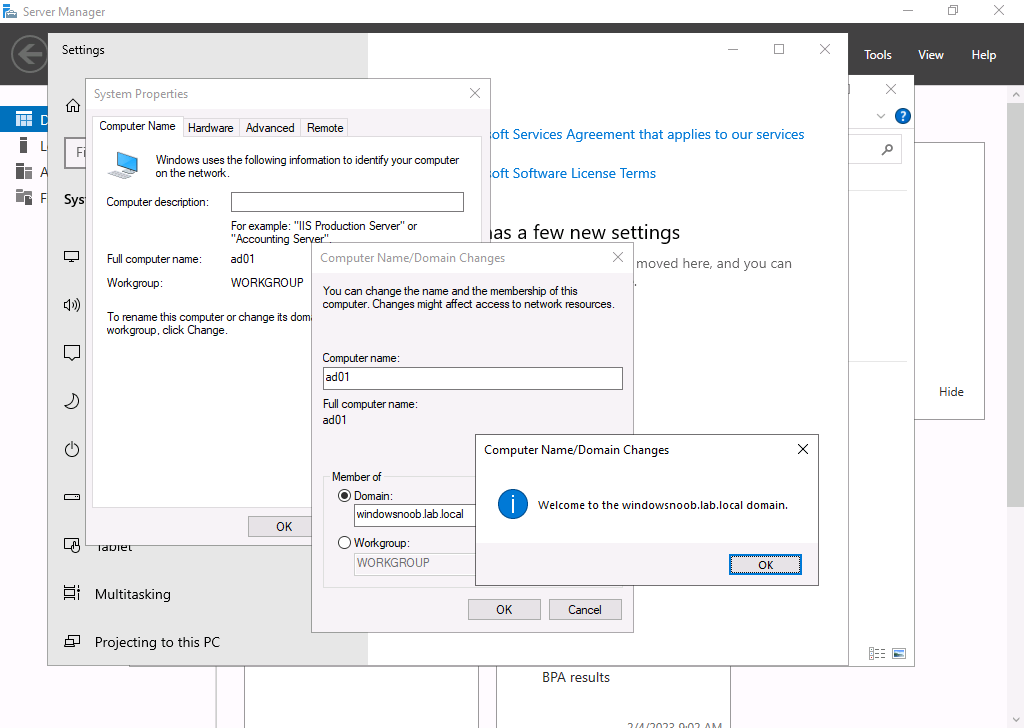This screenshot has width=1026, height=728.
Task: Select File and Storage Services sidebar icon
Action: pyautogui.click(x=24, y=197)
